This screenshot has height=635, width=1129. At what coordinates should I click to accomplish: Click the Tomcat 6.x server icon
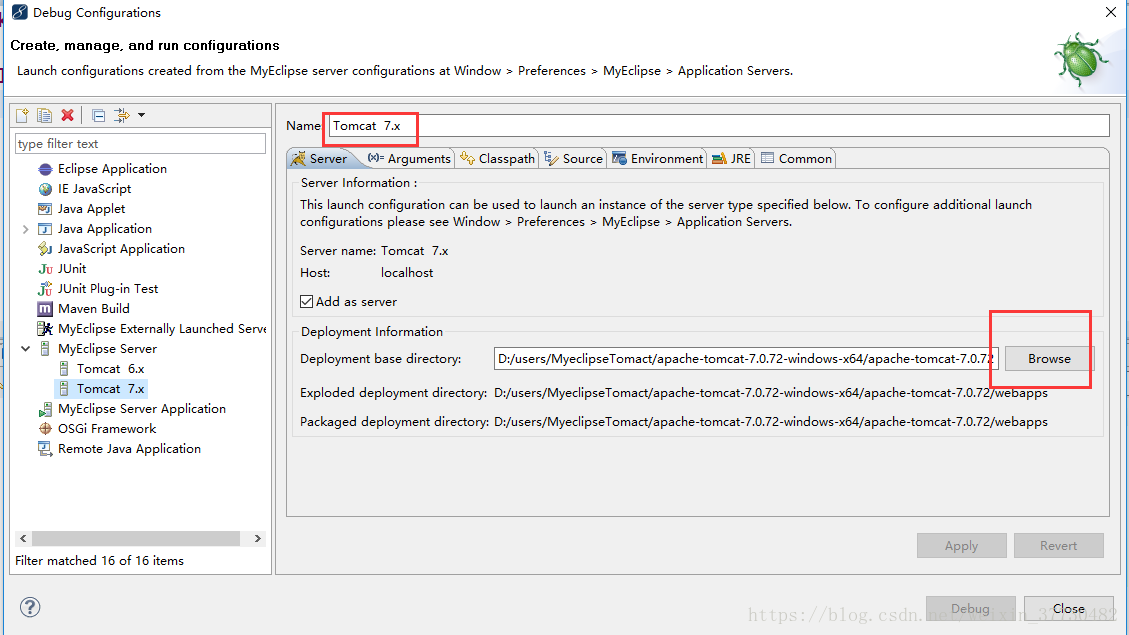[64, 369]
